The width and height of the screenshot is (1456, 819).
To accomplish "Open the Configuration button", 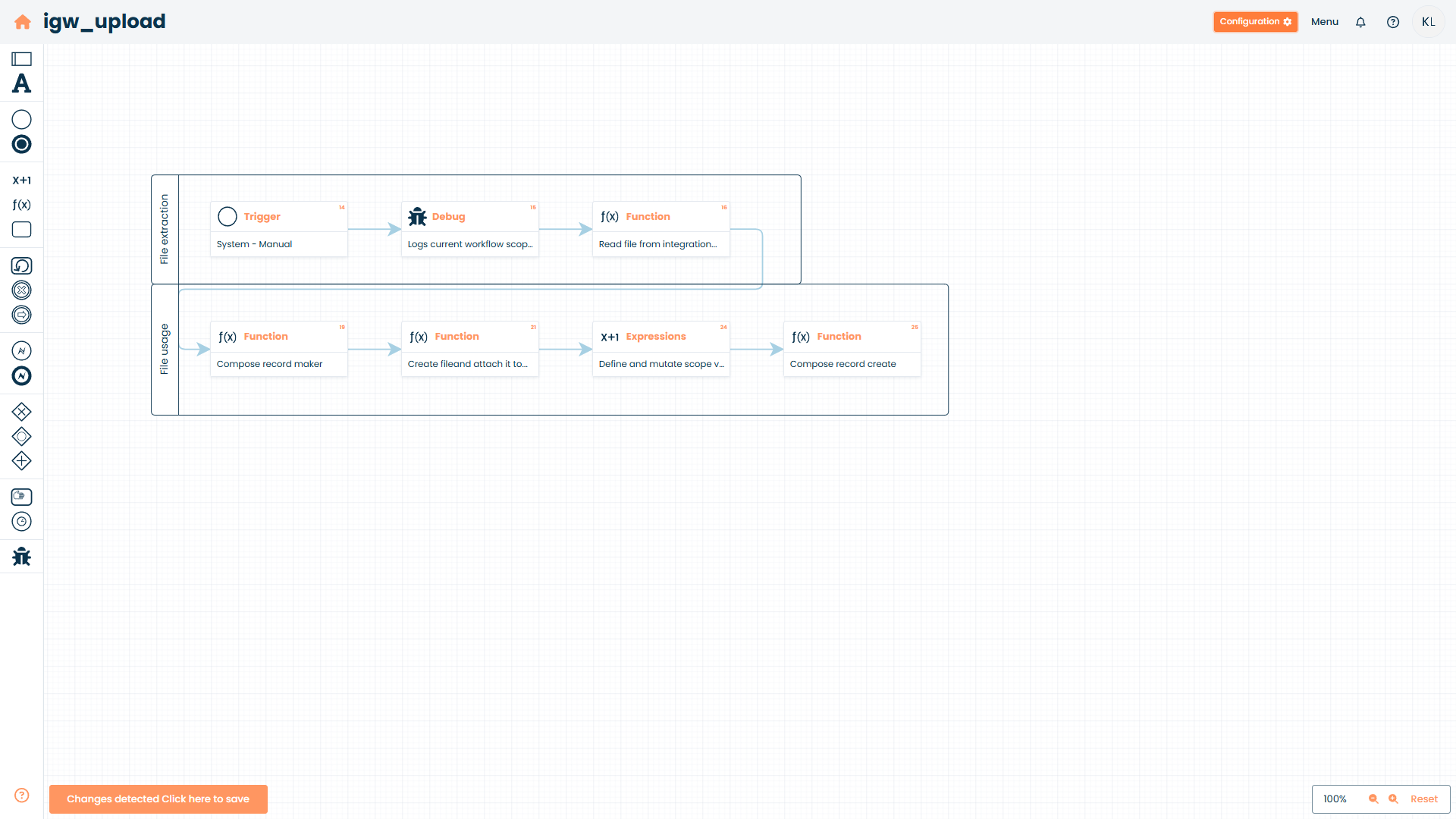I will [1256, 22].
